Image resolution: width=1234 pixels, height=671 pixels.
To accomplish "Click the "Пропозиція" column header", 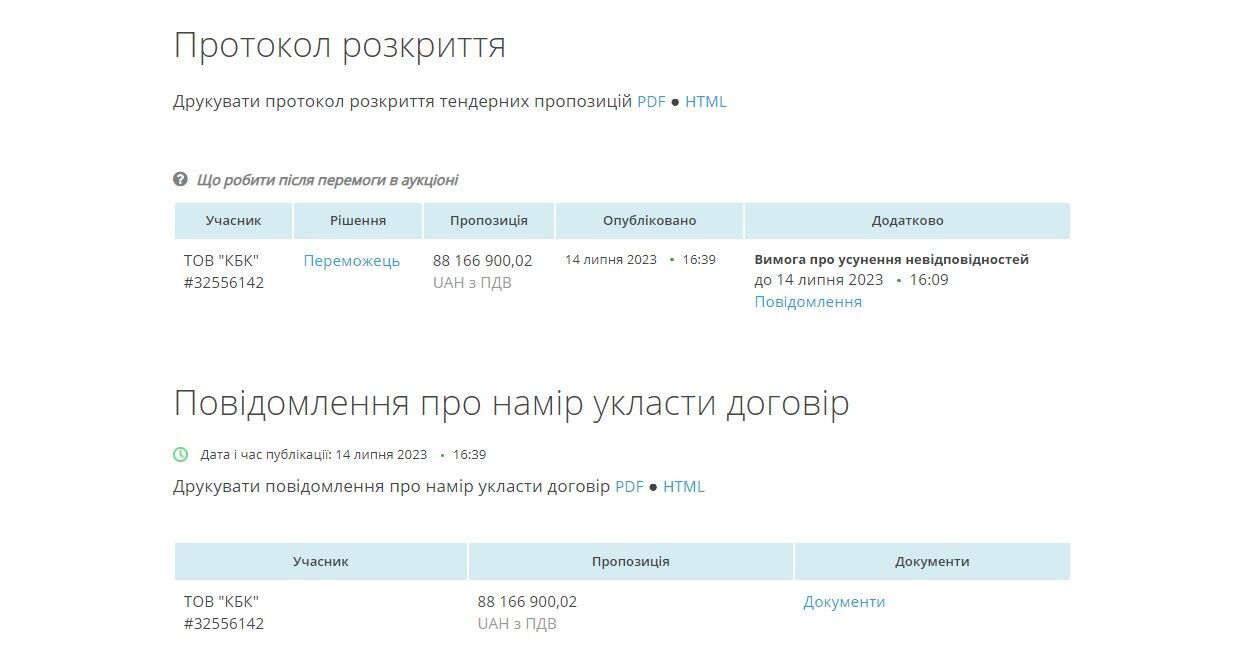I will coord(487,220).
